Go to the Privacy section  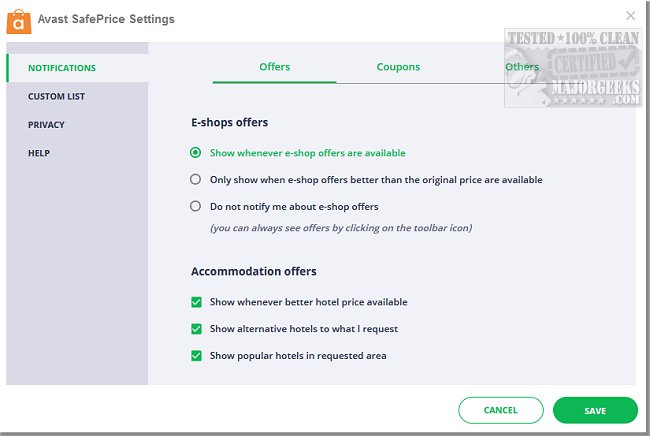[46, 125]
